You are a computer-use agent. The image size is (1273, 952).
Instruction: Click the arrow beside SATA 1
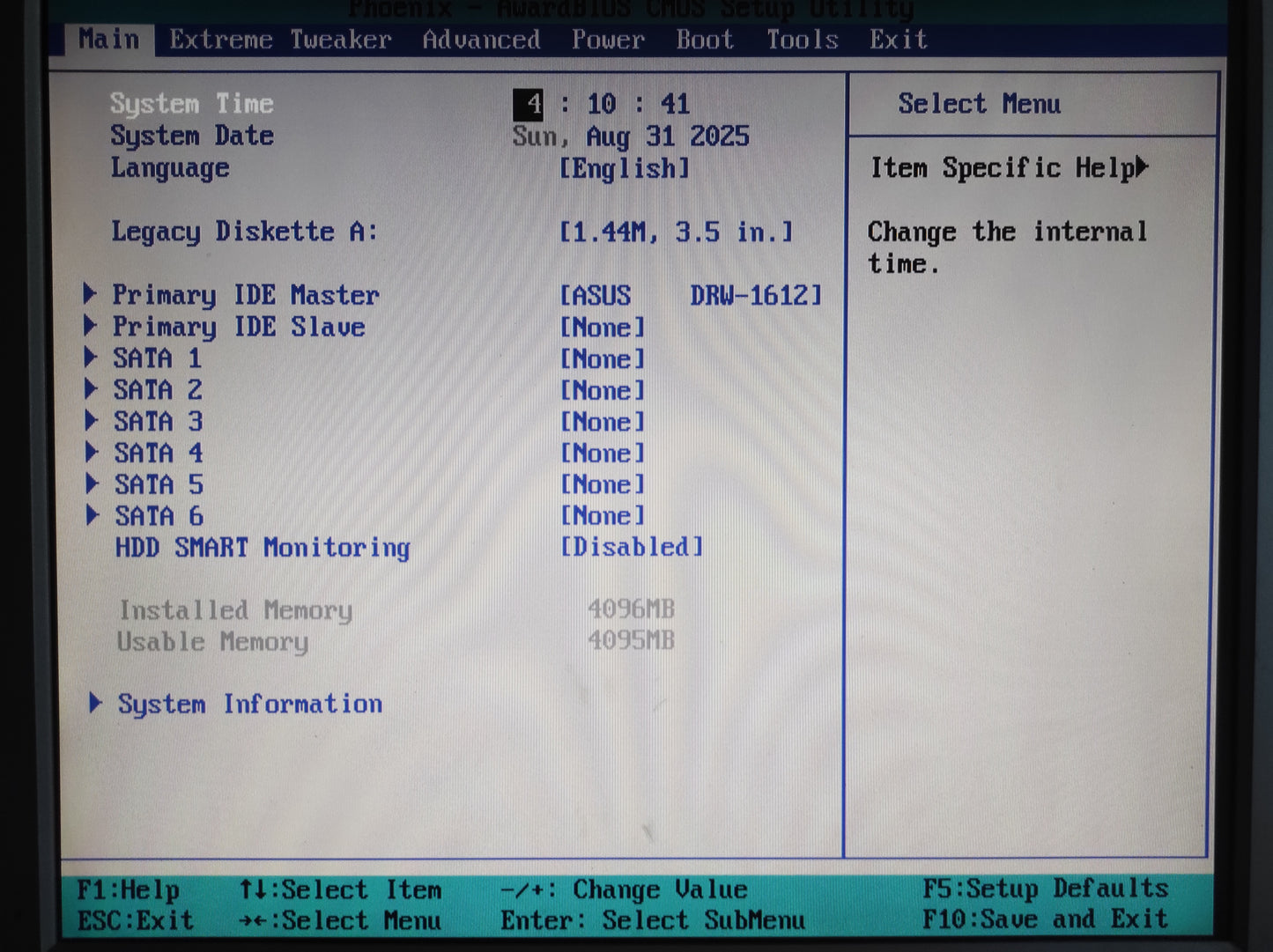[x=91, y=358]
